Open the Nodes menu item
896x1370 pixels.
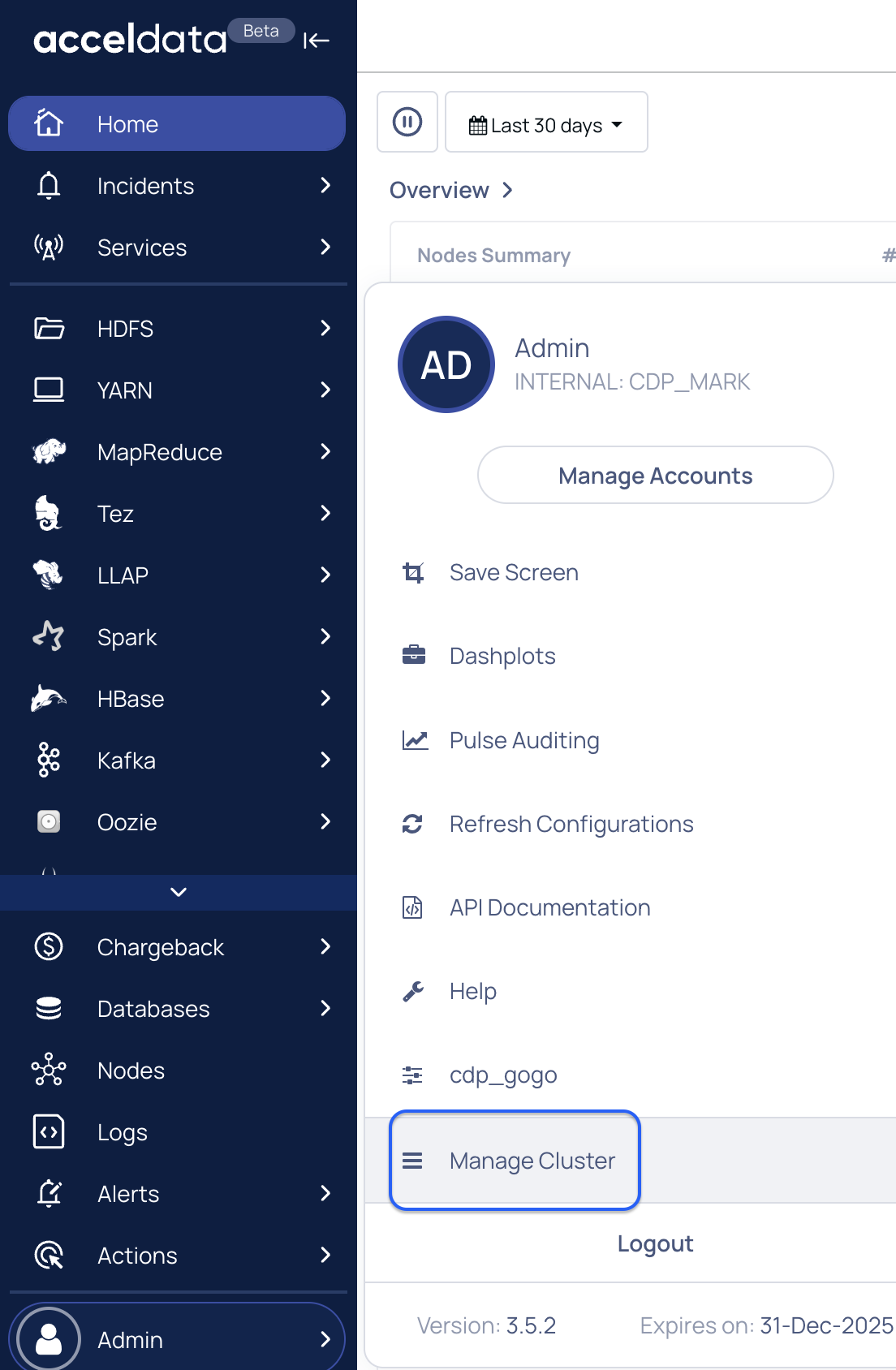[x=179, y=1071]
